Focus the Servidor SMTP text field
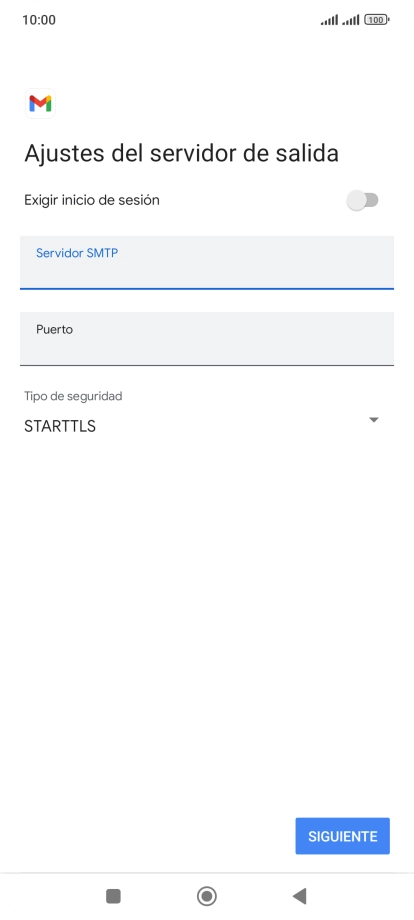Viewport: 414px width, 920px height. point(206,262)
